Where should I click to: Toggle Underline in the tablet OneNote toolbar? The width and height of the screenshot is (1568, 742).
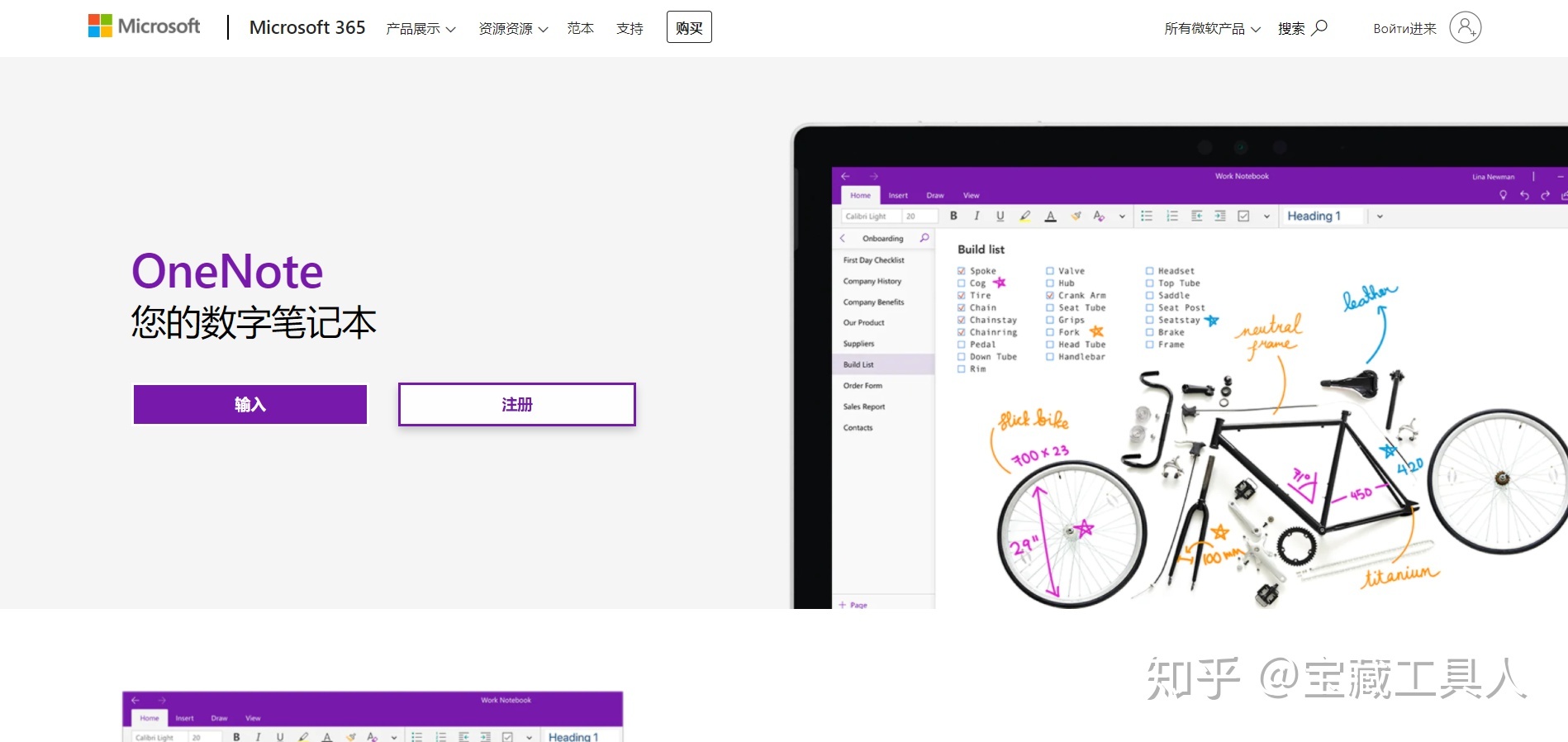(1000, 216)
